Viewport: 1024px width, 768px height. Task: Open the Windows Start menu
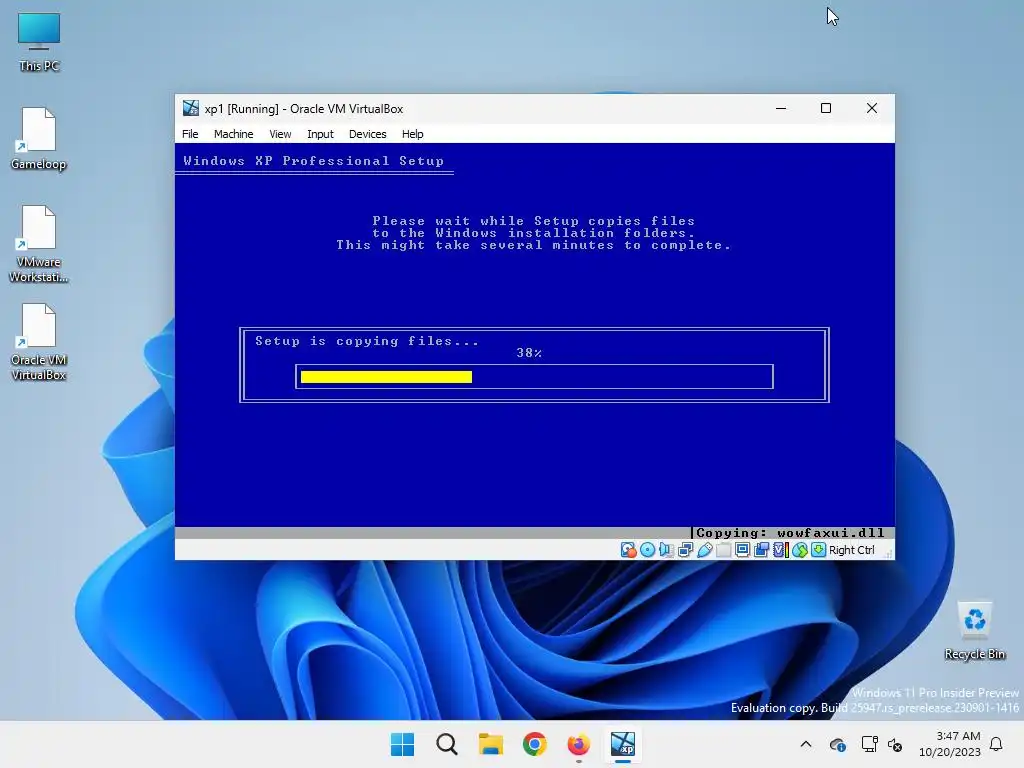click(402, 744)
